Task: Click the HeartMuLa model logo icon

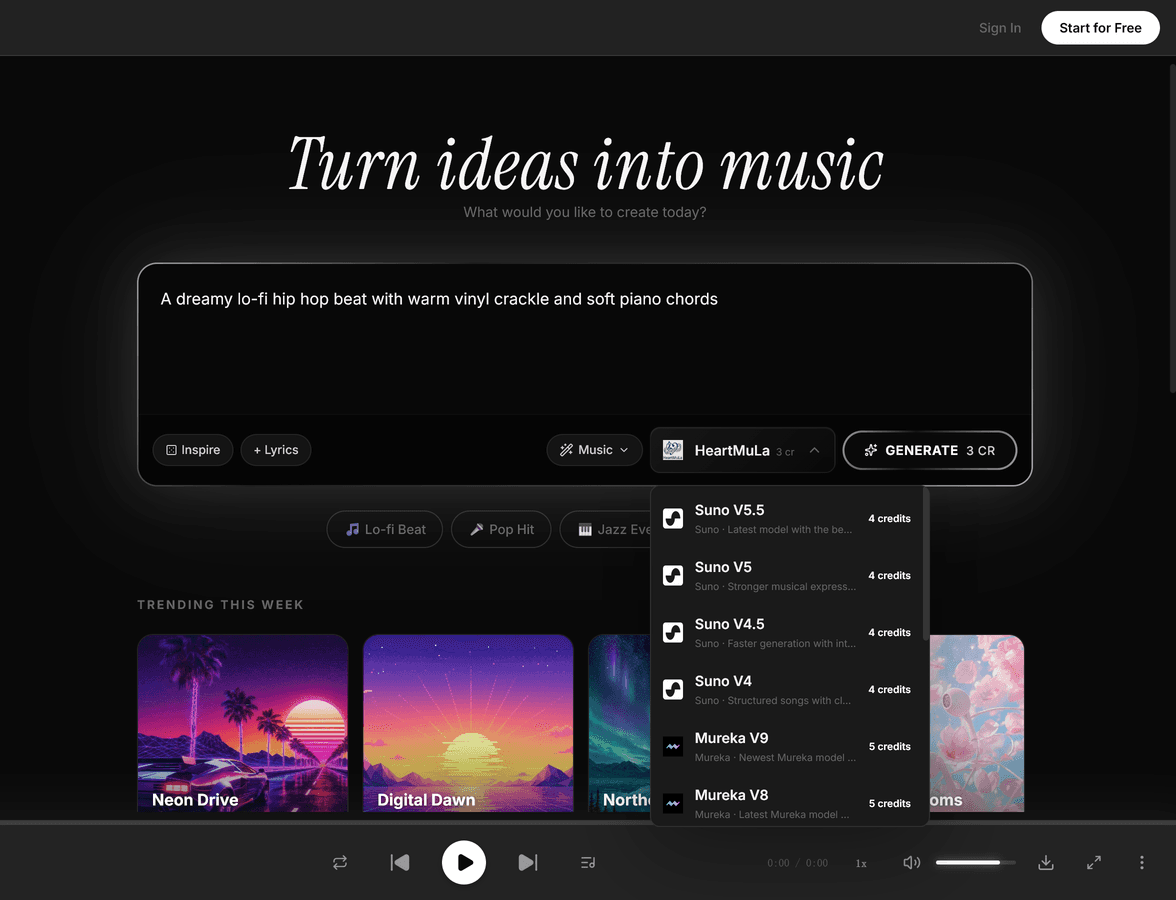Action: tap(673, 450)
